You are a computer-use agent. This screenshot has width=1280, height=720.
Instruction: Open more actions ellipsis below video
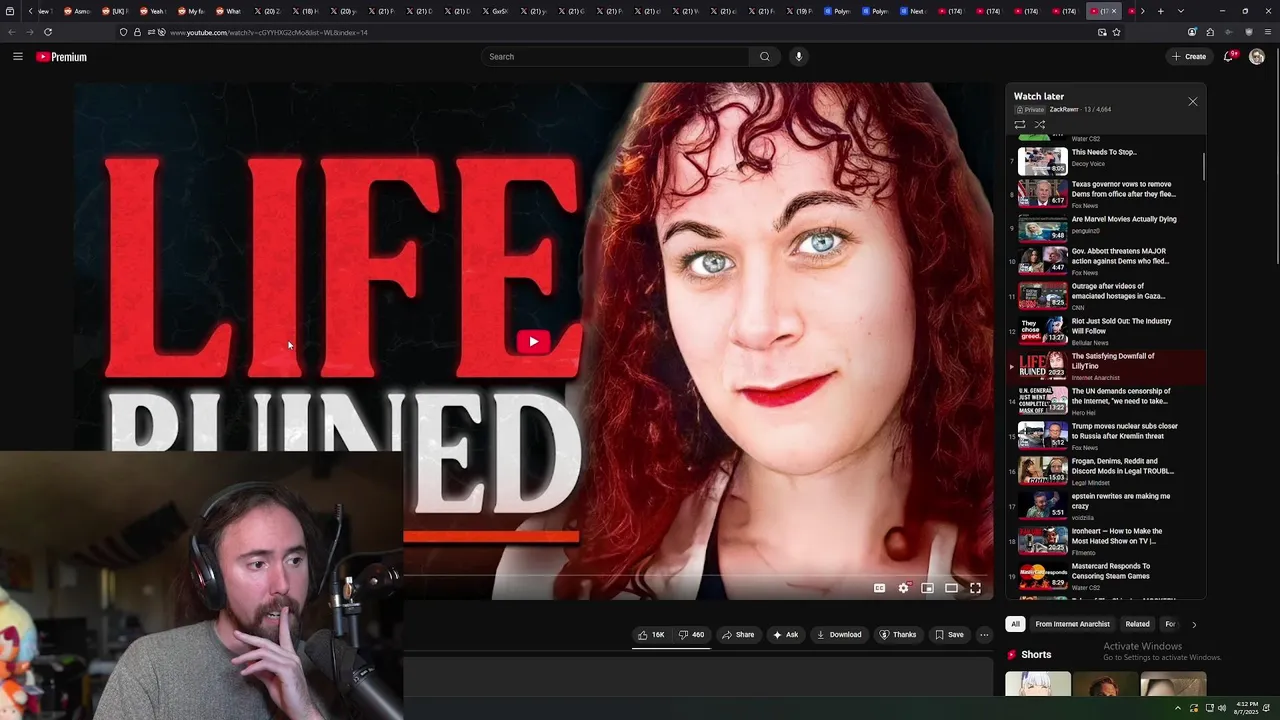pyautogui.click(x=984, y=635)
